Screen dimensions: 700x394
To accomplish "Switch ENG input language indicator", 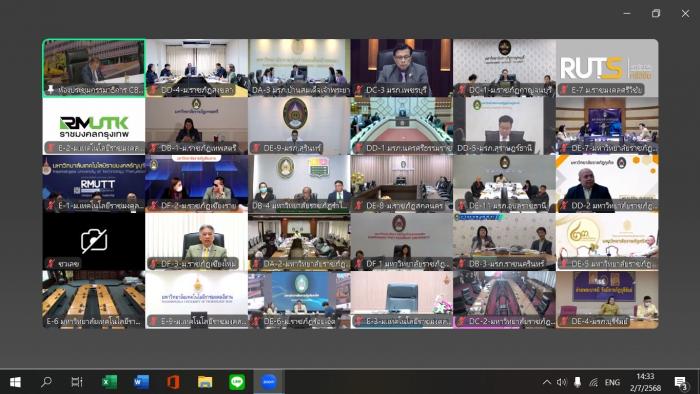I will pos(612,382).
